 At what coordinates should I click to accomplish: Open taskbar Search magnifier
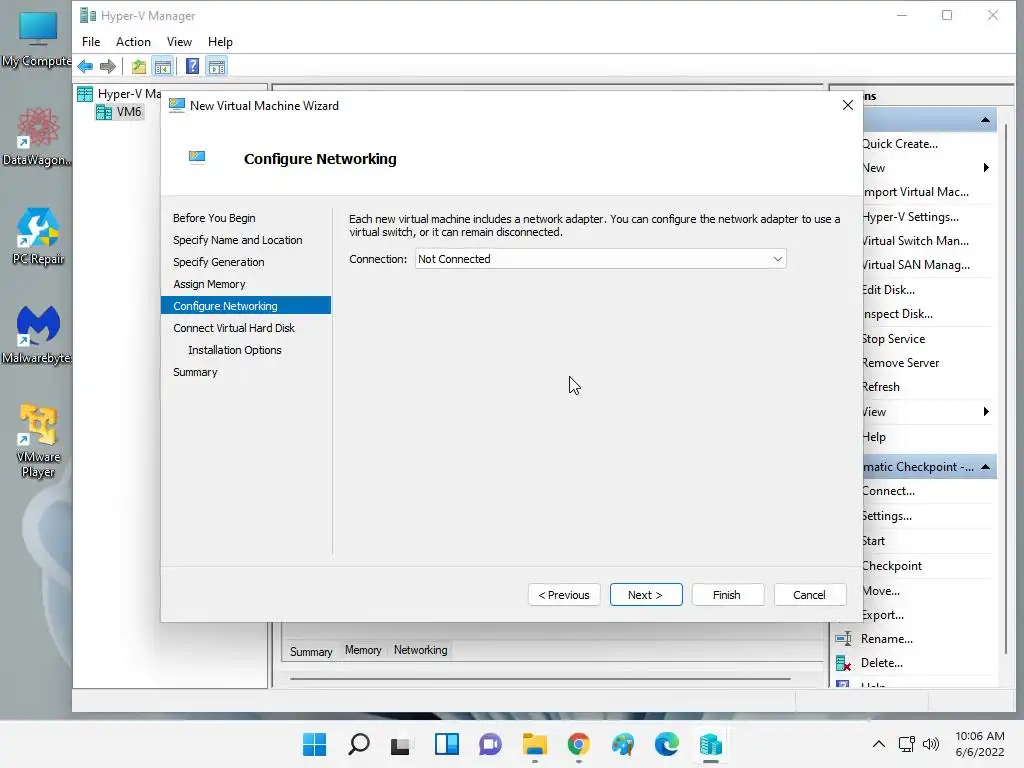pyautogui.click(x=359, y=744)
